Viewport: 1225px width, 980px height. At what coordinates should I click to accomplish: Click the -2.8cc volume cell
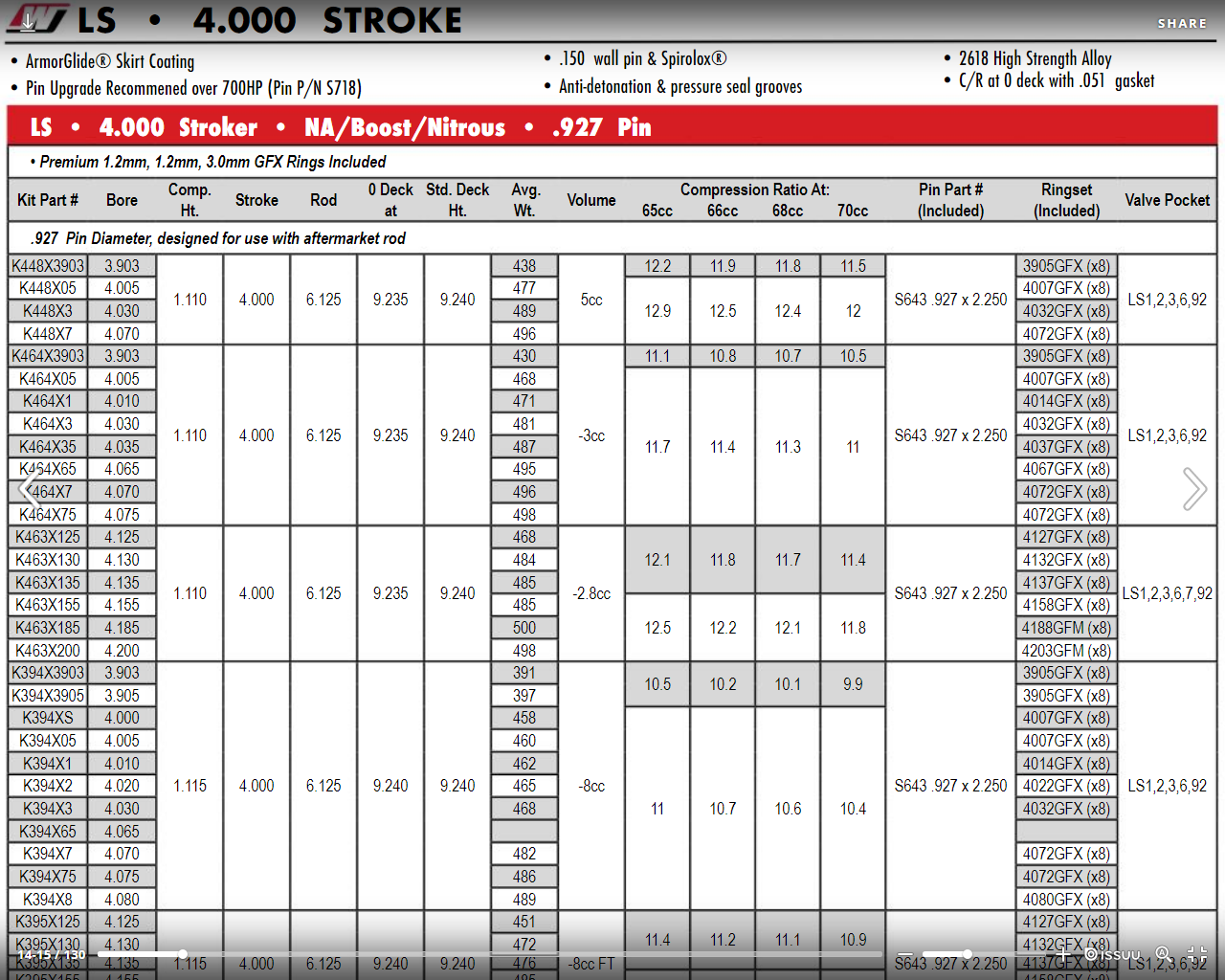[x=591, y=593]
